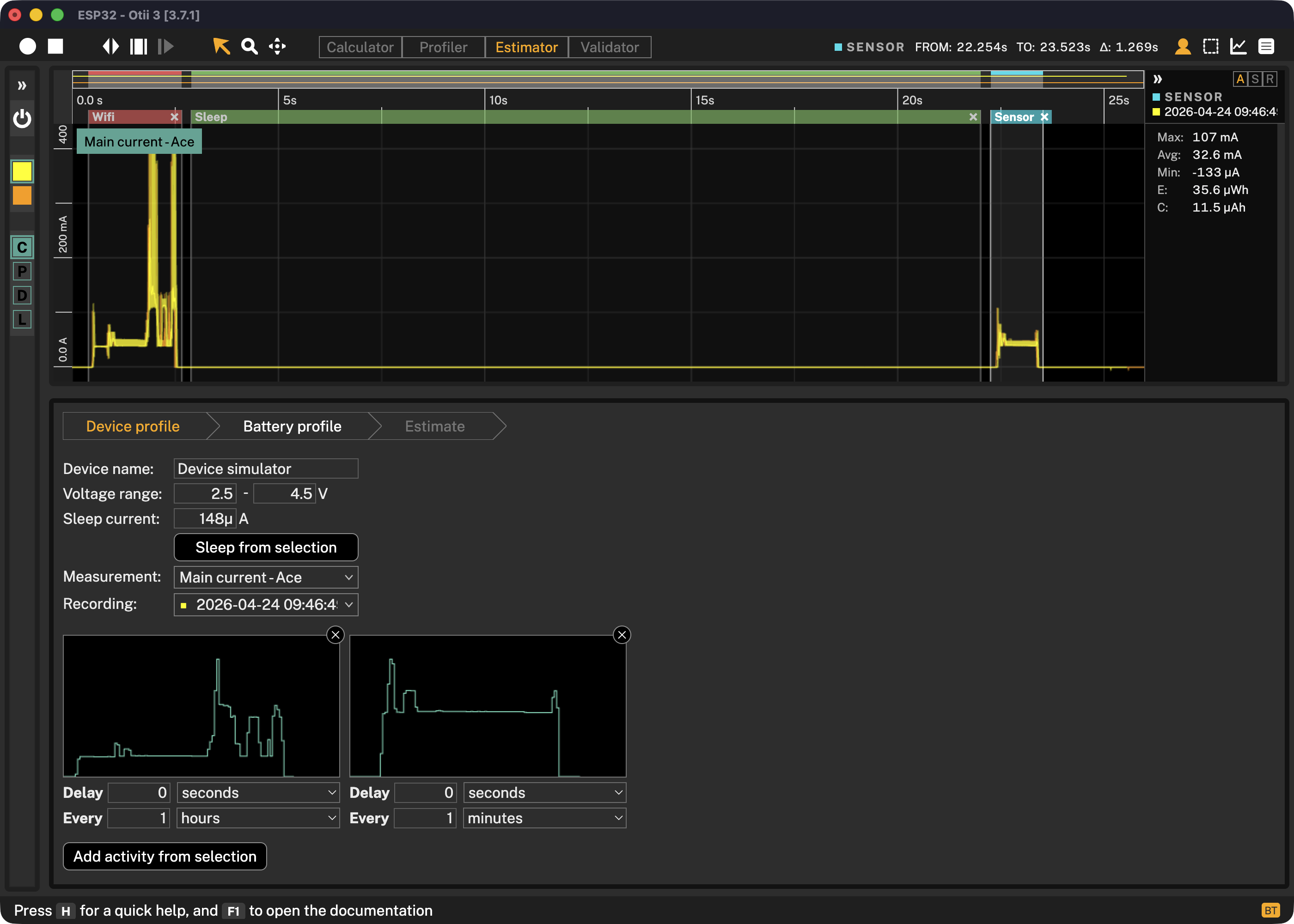Edit second activity Every value
The width and height of the screenshot is (1294, 924).
click(426, 818)
